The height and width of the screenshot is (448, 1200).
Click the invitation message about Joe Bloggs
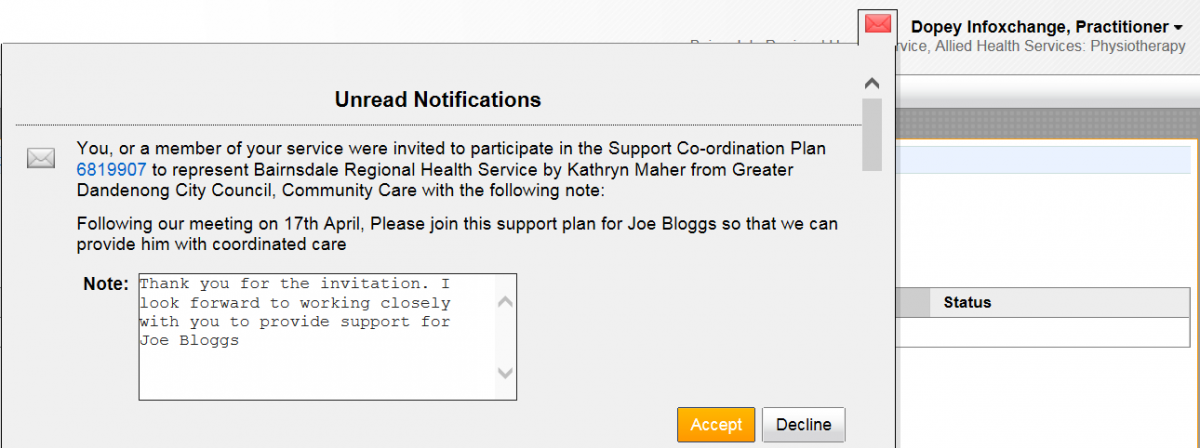[x=457, y=234]
